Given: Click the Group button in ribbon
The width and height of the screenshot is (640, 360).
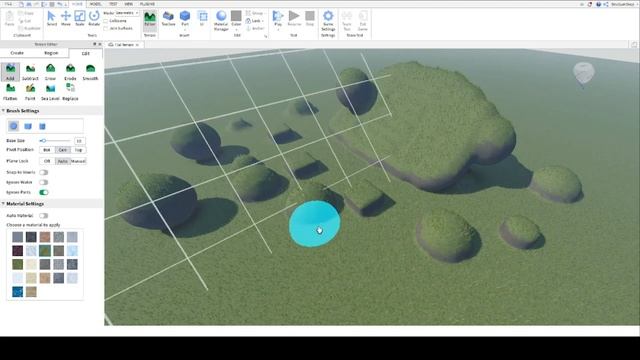Looking at the screenshot, I should [255, 13].
